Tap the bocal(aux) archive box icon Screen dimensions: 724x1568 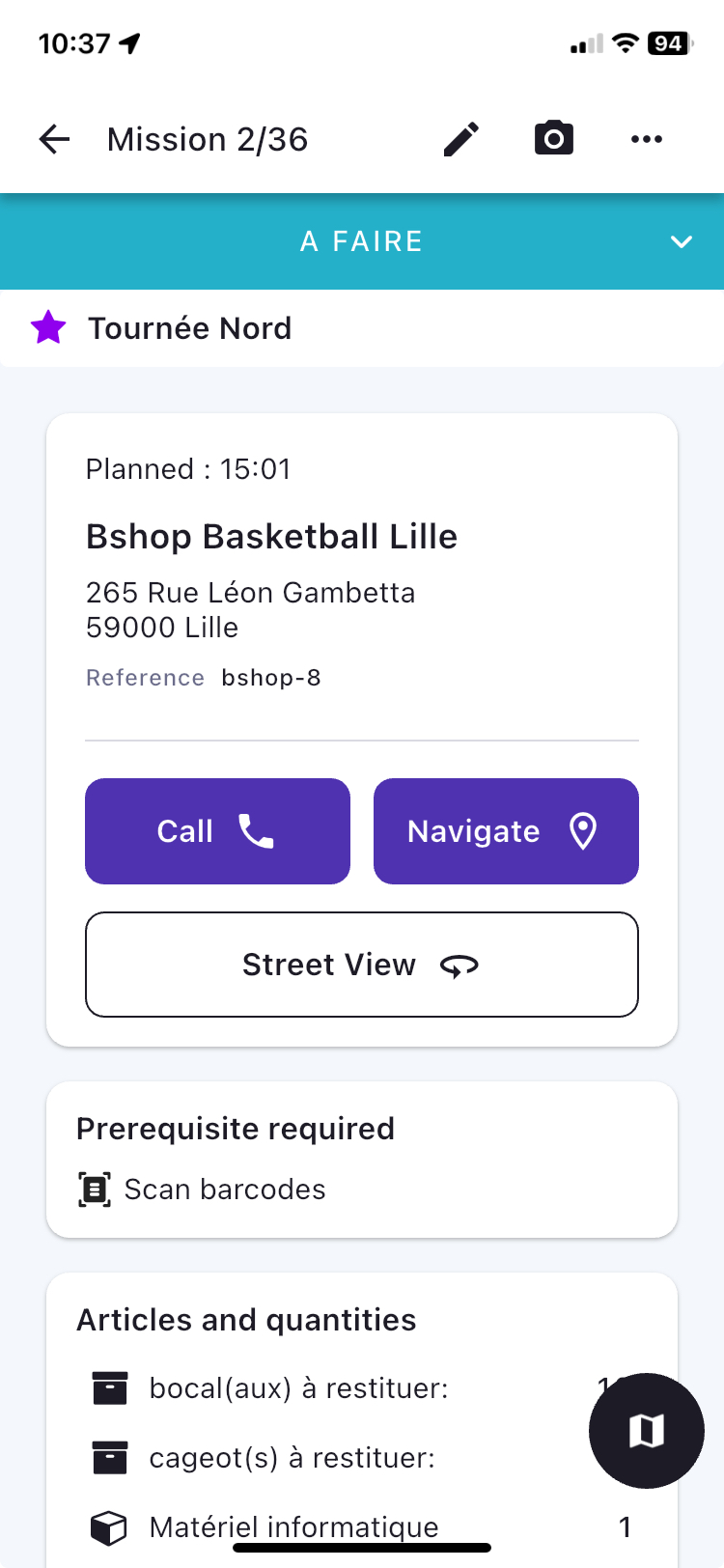click(x=109, y=1388)
